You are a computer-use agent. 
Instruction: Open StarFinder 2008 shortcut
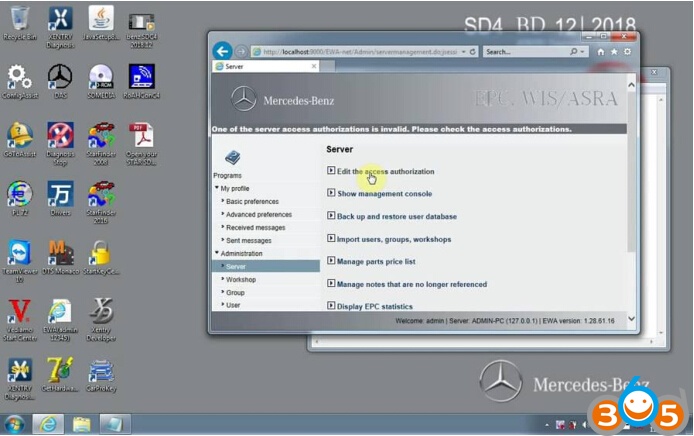tap(101, 144)
